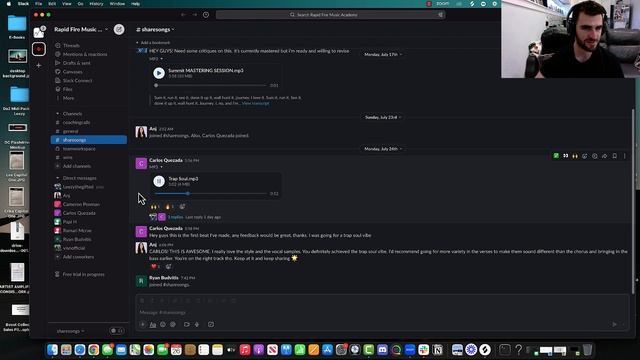Reply in thread from hover toolbar
This screenshot has width=640, height=360.
coord(595,156)
